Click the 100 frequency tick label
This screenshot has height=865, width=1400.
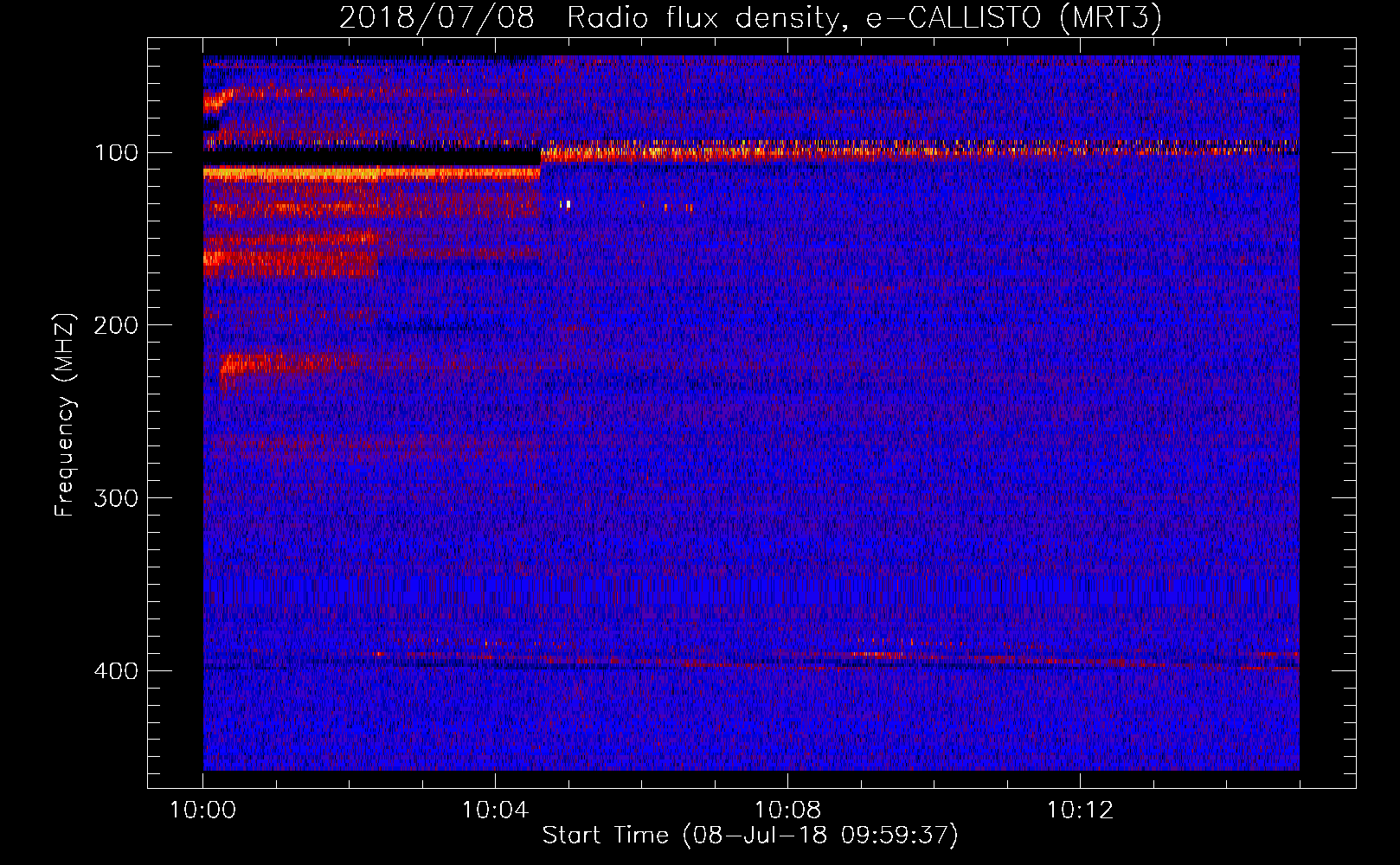tap(117, 152)
